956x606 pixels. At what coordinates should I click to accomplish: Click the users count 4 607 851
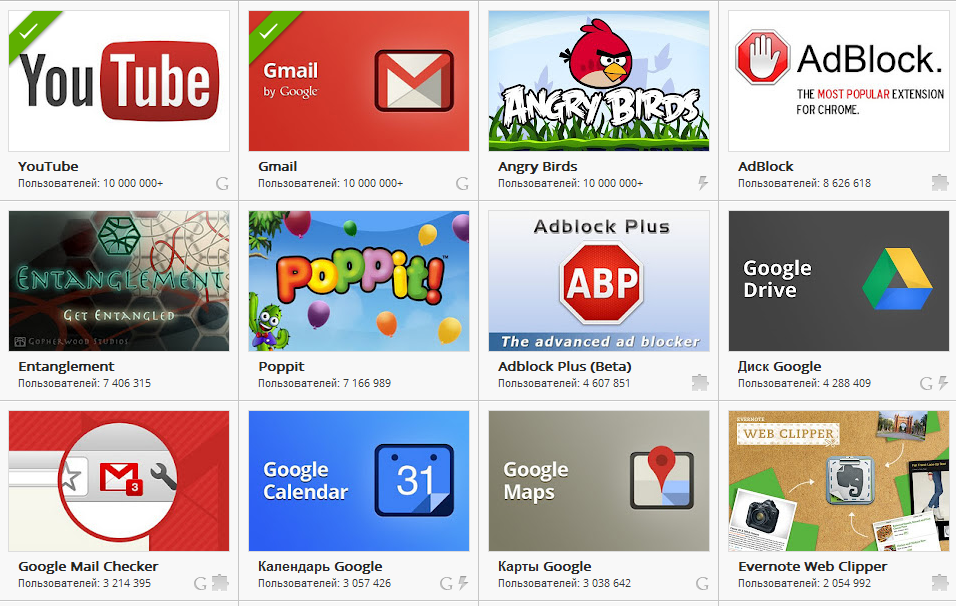(x=607, y=383)
